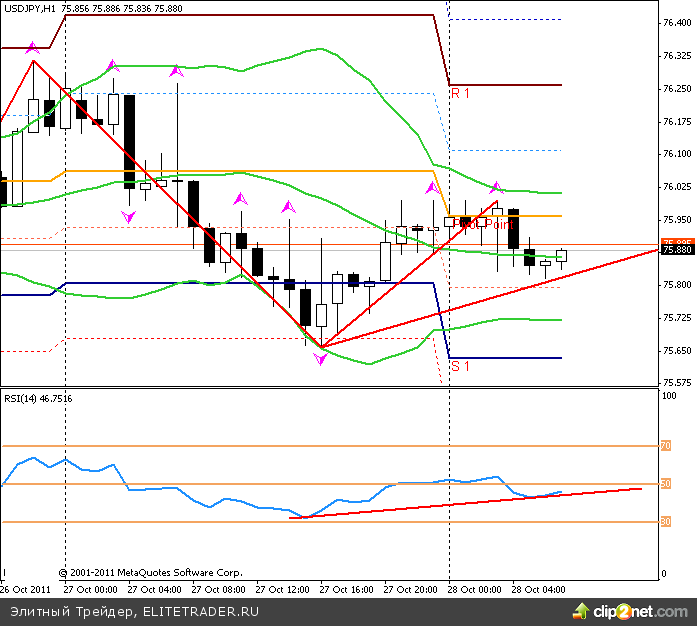Open the ELITETRADER.RU link in the footer

point(200,609)
